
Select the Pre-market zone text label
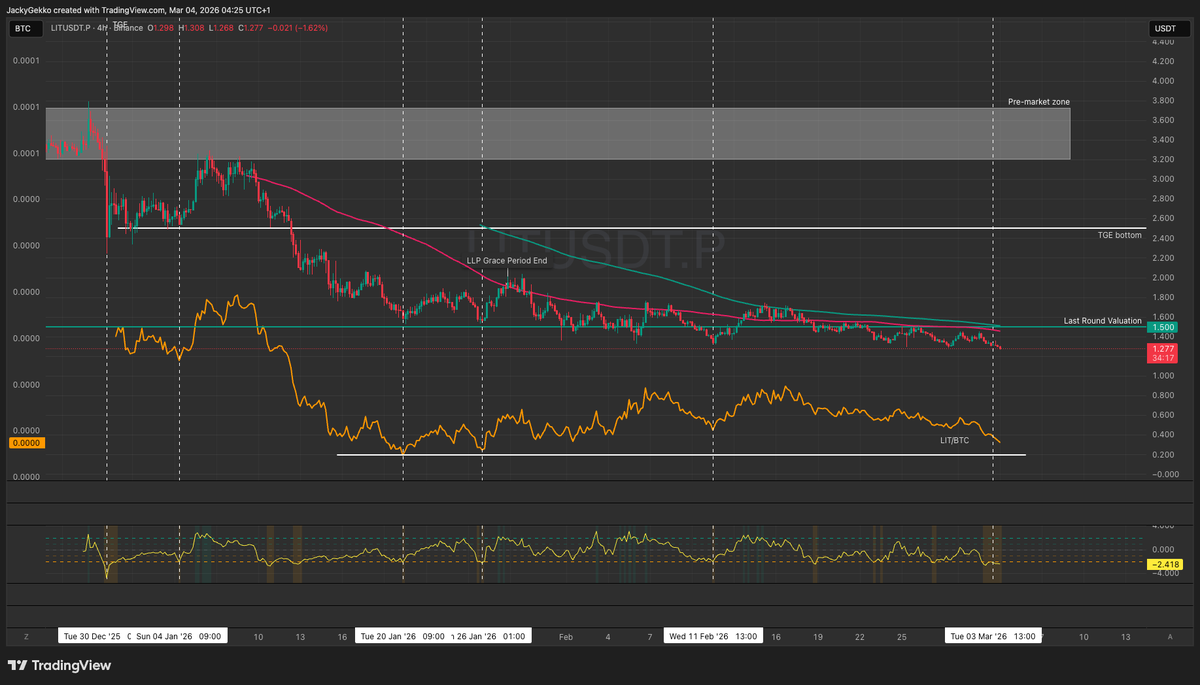[1039, 102]
